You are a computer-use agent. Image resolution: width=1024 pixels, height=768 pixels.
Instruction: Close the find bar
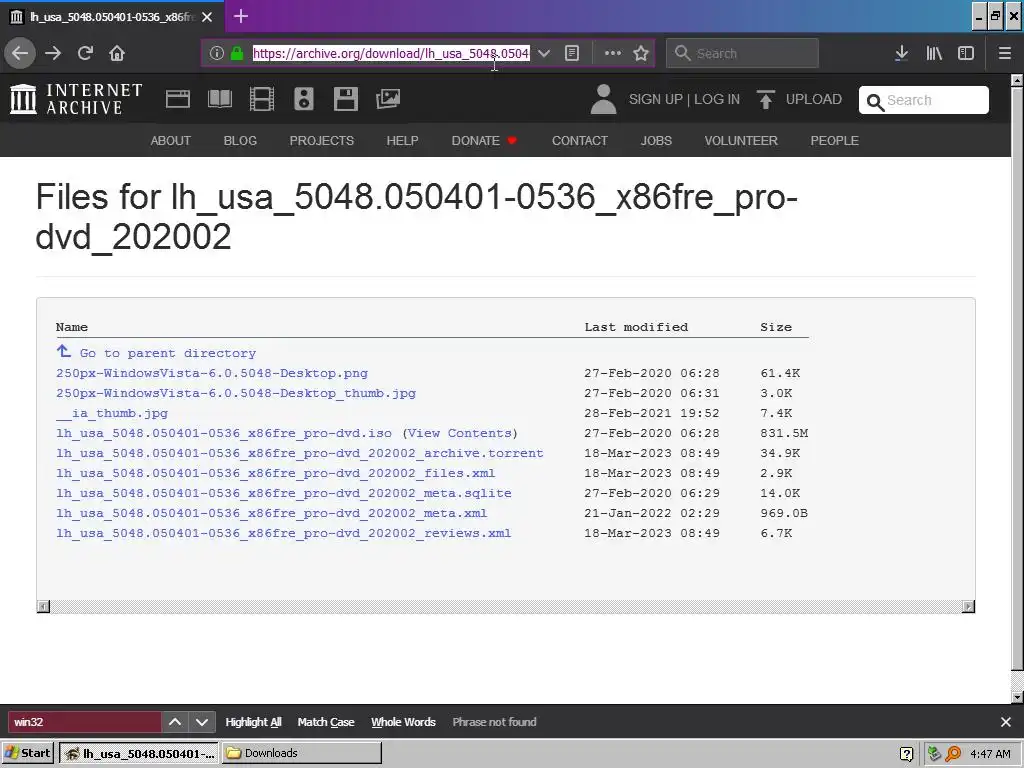(x=1006, y=722)
